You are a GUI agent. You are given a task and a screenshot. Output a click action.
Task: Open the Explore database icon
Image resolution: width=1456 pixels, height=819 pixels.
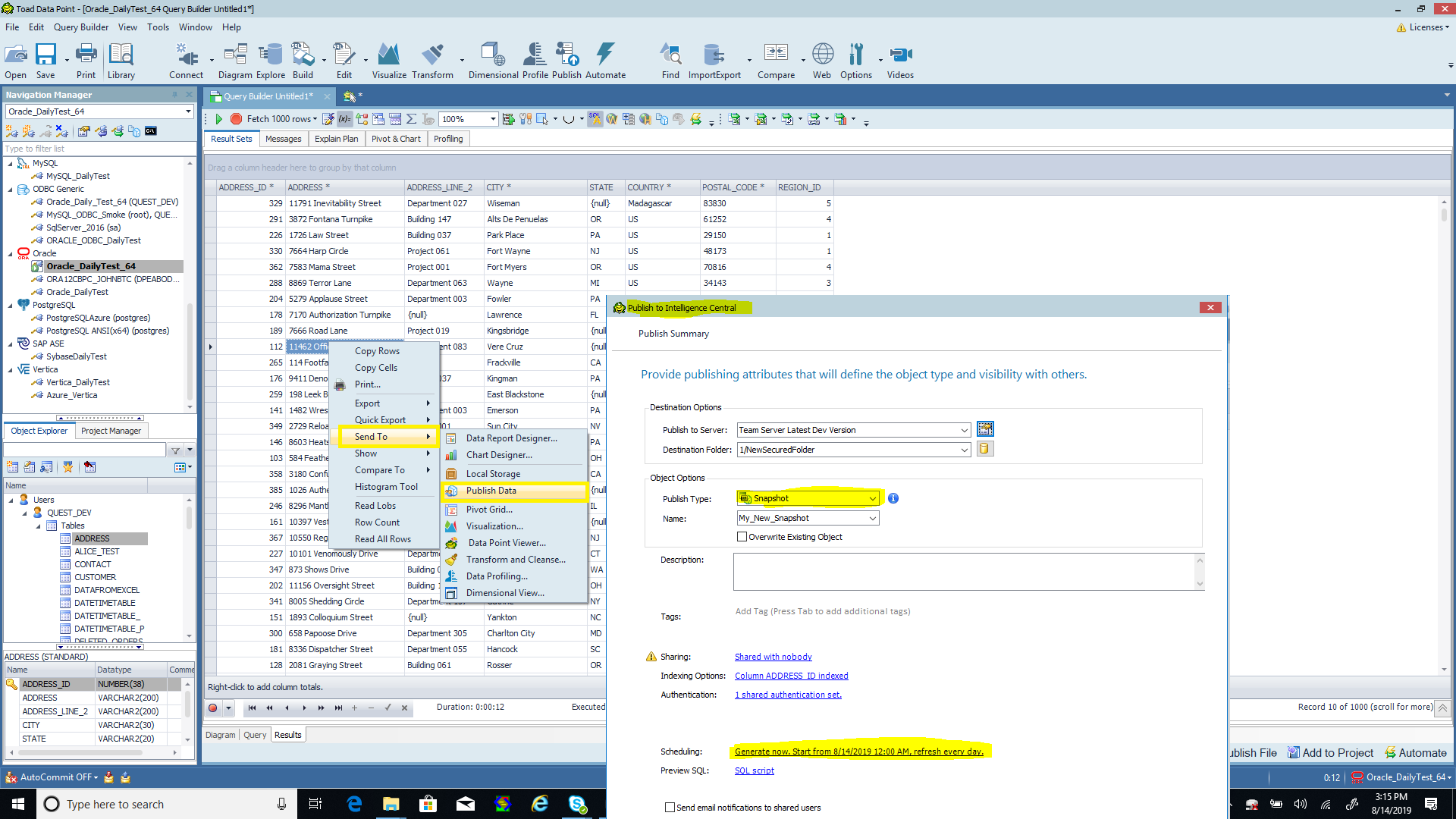point(271,61)
